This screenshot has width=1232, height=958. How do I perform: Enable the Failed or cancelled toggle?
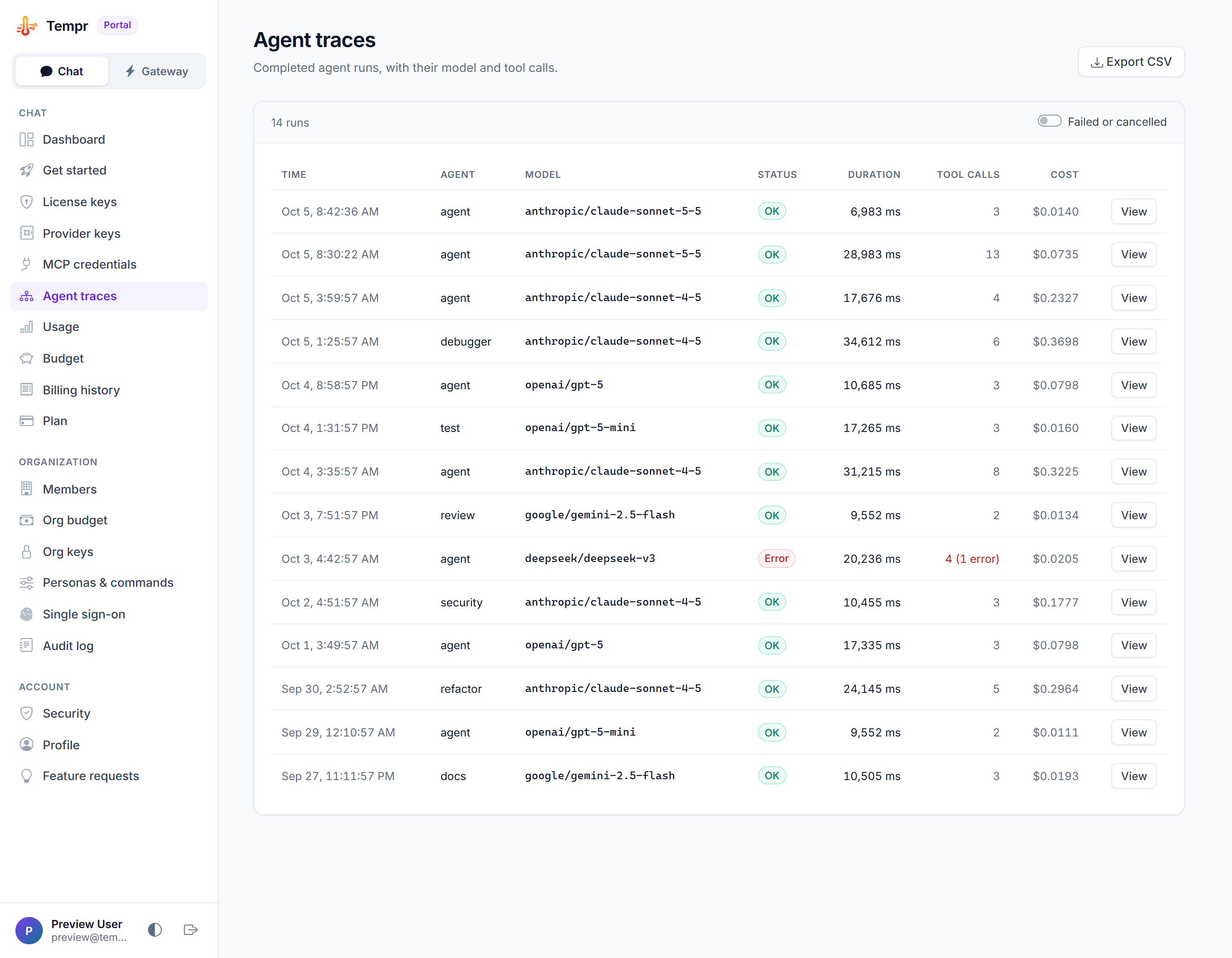click(x=1049, y=121)
